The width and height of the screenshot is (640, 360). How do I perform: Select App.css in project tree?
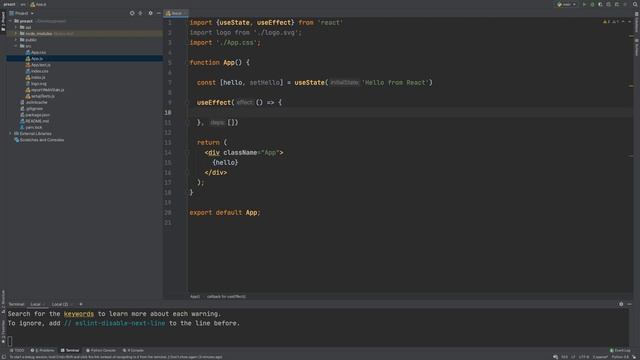pyautogui.click(x=36, y=52)
